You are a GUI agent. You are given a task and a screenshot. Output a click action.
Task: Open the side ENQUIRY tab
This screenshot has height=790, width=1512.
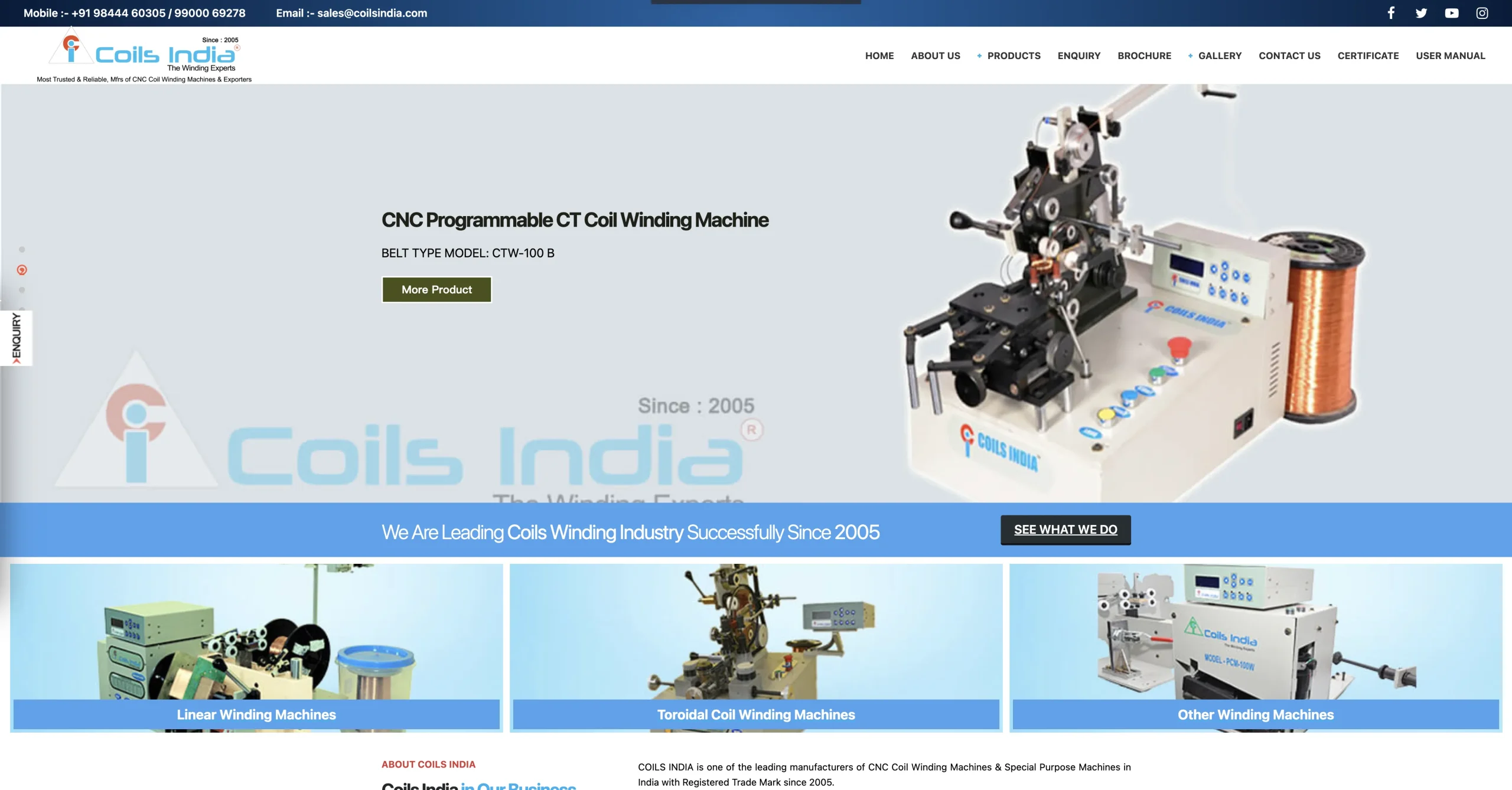(16, 338)
